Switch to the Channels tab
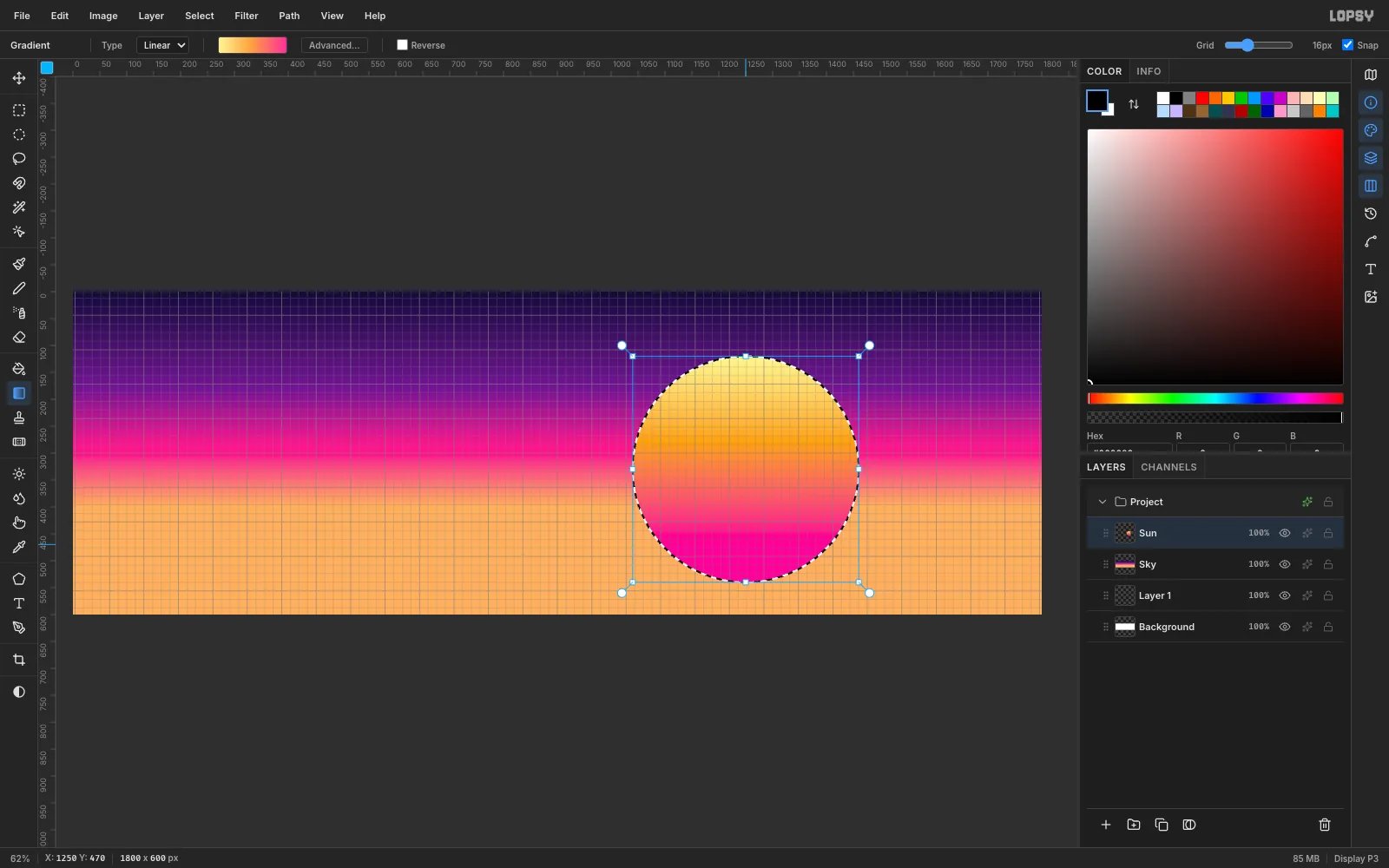The image size is (1389, 868). pyautogui.click(x=1168, y=467)
